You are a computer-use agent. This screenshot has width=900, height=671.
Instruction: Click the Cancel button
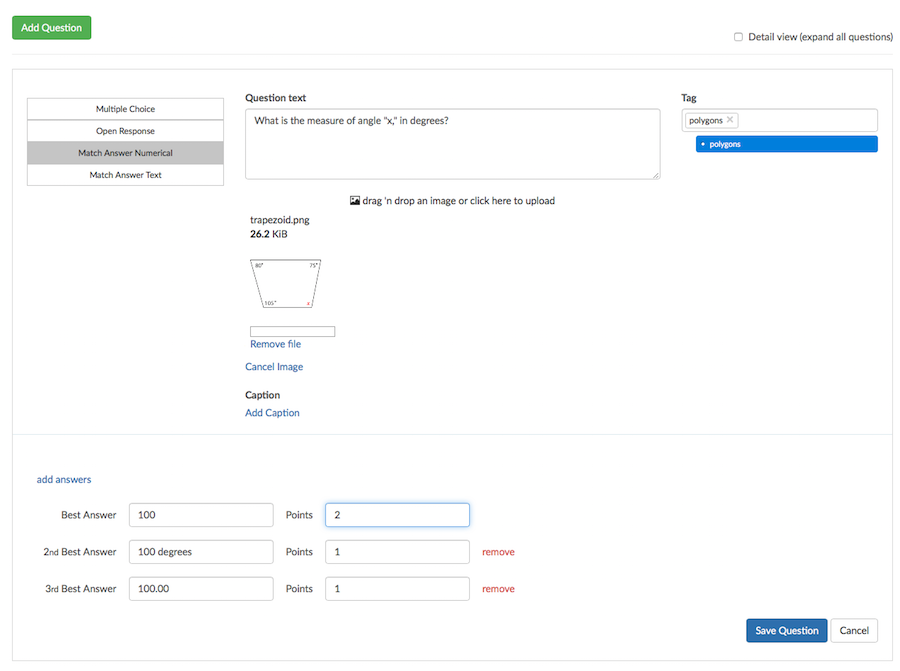pyautogui.click(x=854, y=630)
